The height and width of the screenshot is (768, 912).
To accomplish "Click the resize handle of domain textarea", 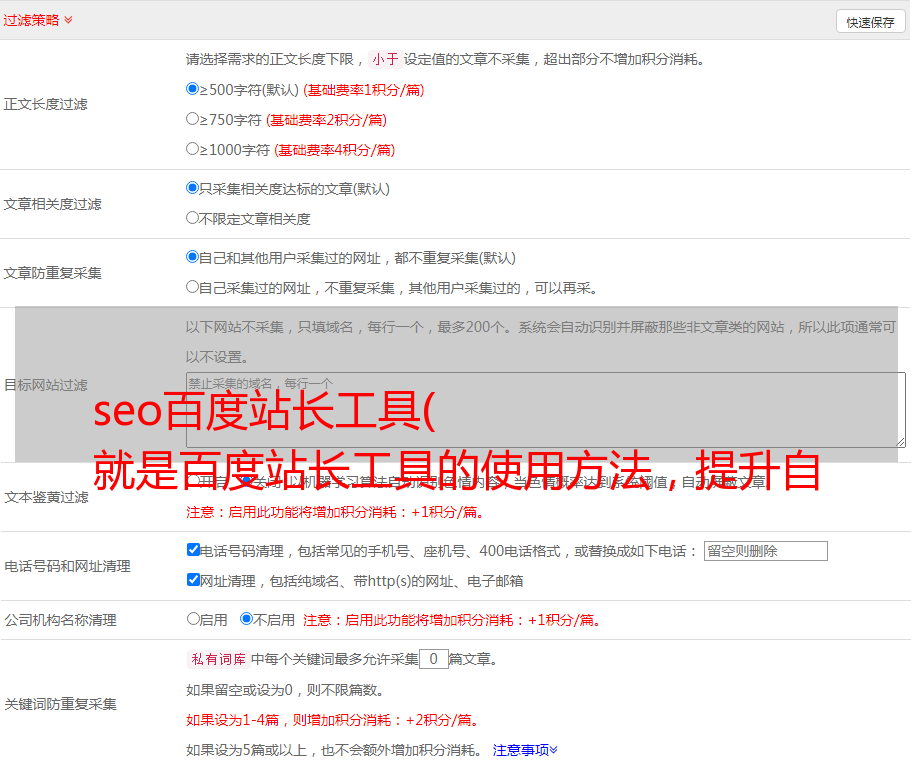I will coord(900,443).
